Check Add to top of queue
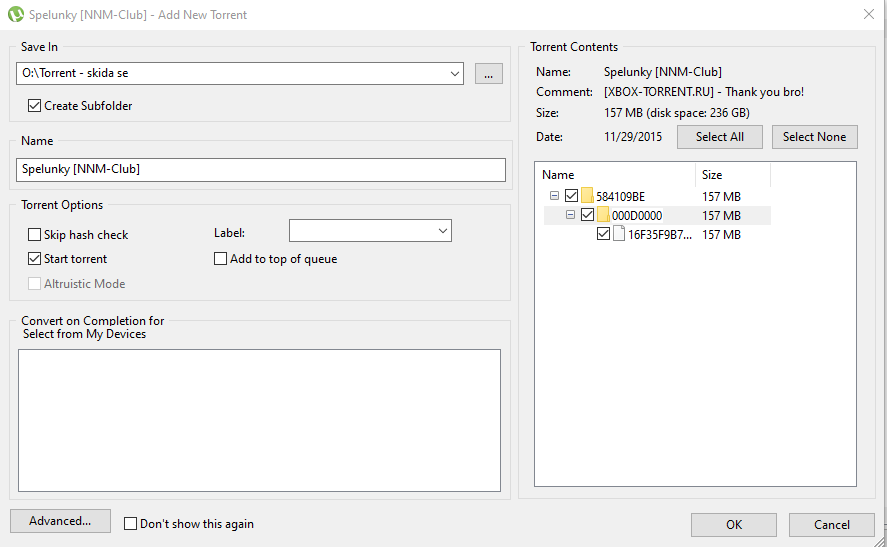 (x=220, y=259)
